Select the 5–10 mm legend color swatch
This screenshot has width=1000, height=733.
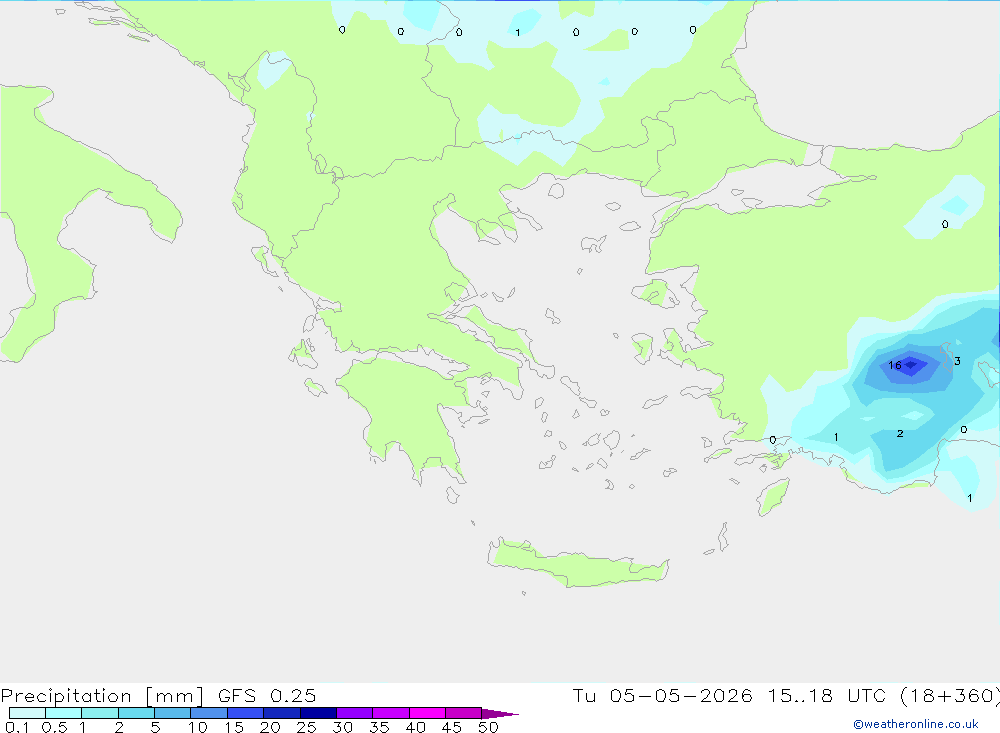pos(172,713)
